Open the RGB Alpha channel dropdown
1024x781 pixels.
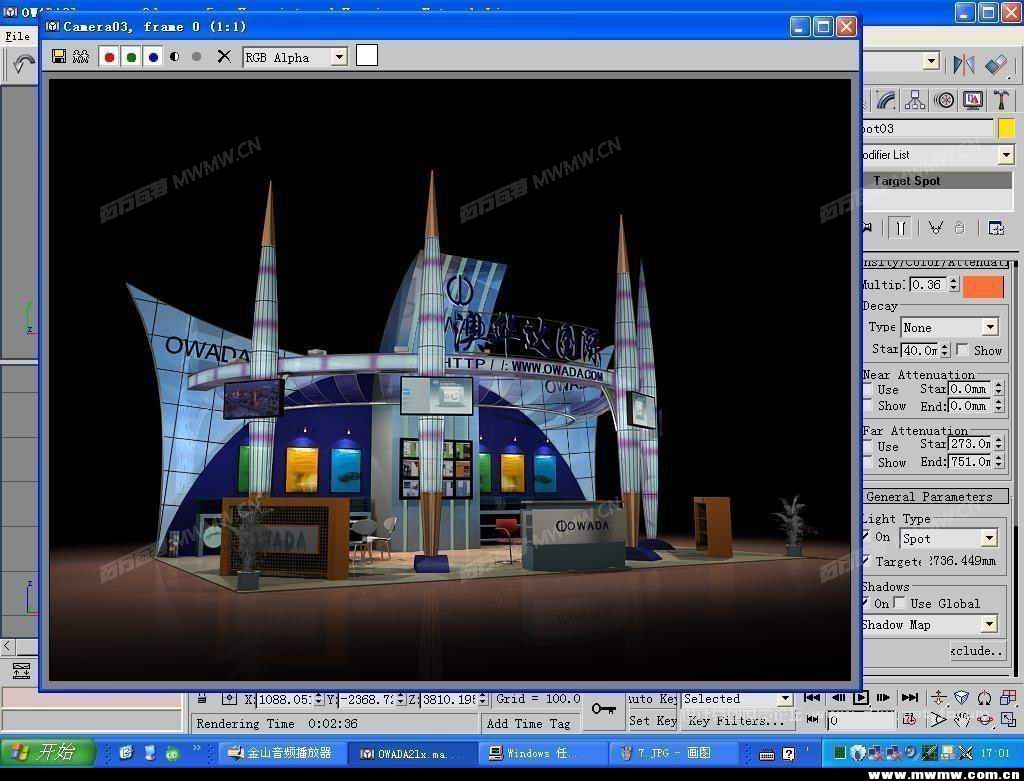[x=339, y=57]
